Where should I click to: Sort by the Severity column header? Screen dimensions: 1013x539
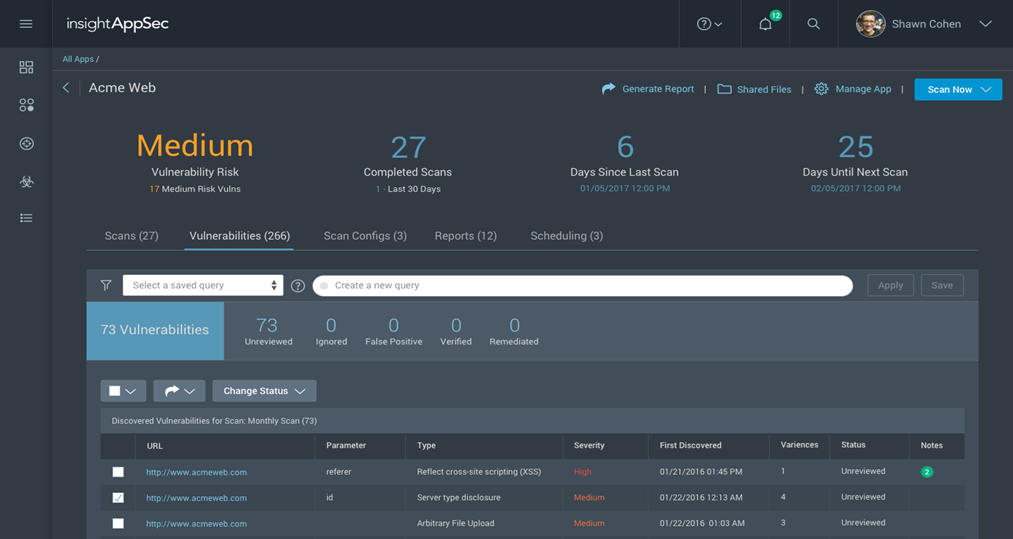point(589,445)
